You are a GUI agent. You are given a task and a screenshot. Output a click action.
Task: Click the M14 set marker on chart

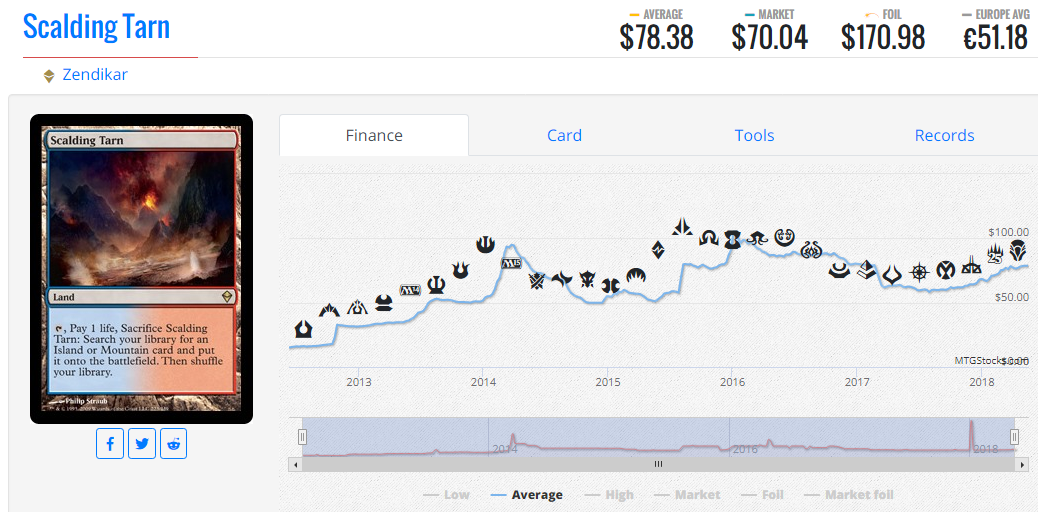(x=410, y=289)
